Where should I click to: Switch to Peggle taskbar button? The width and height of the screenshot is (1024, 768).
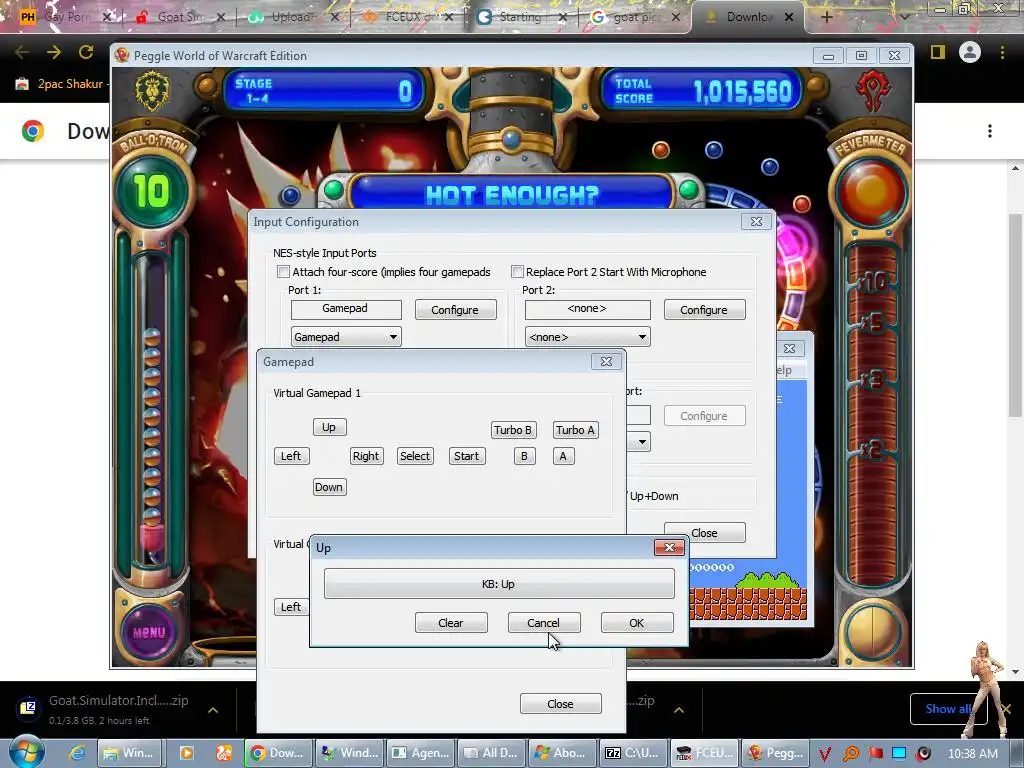pyautogui.click(x=775, y=753)
